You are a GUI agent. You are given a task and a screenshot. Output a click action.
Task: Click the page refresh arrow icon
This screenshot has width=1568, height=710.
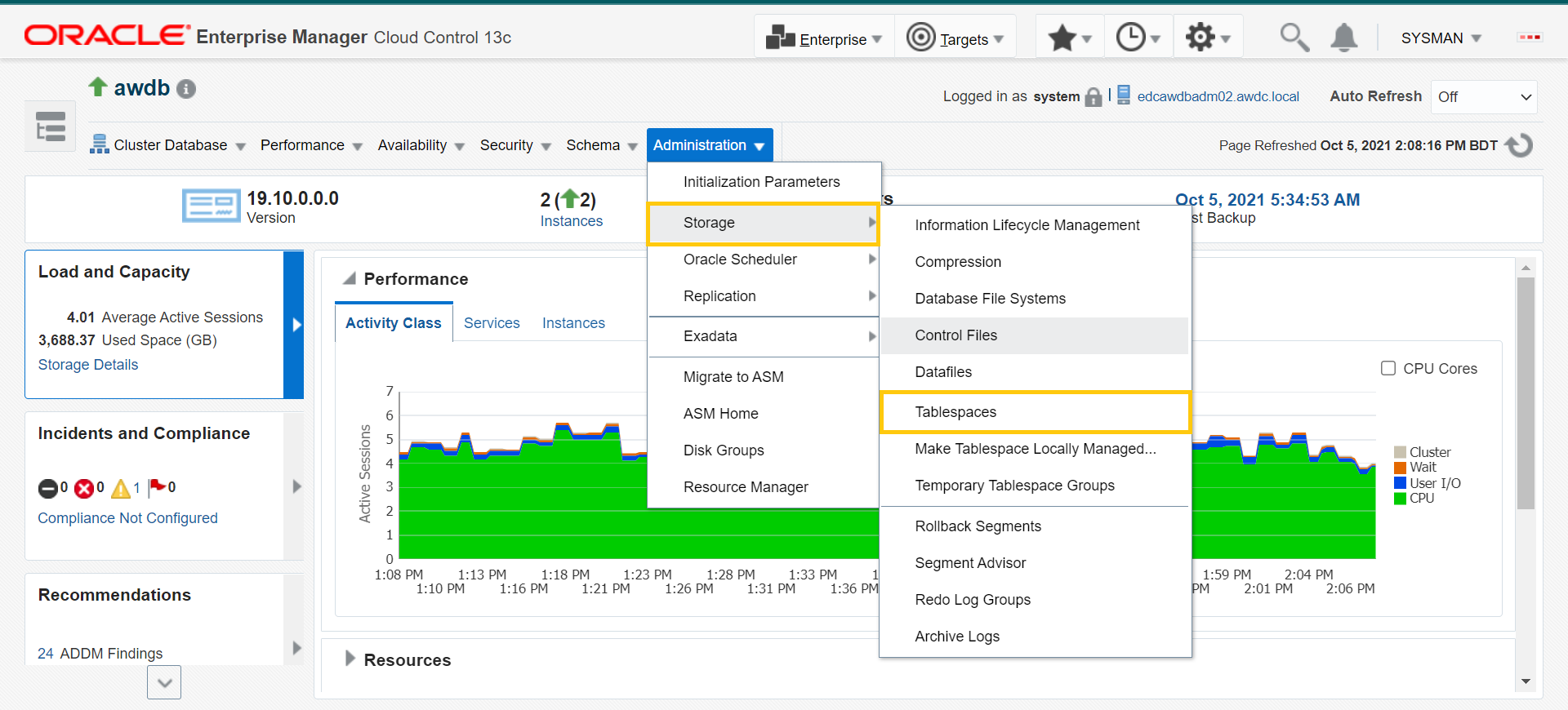point(1519,145)
